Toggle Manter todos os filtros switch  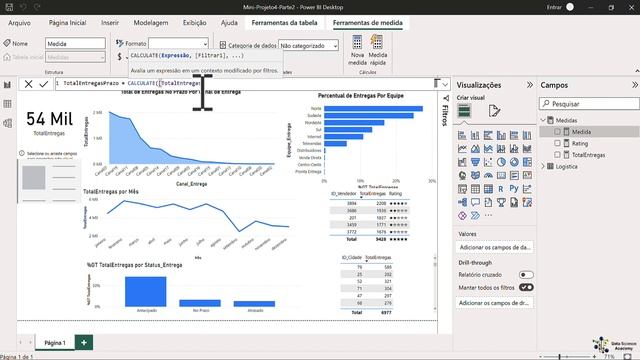pyautogui.click(x=526, y=287)
